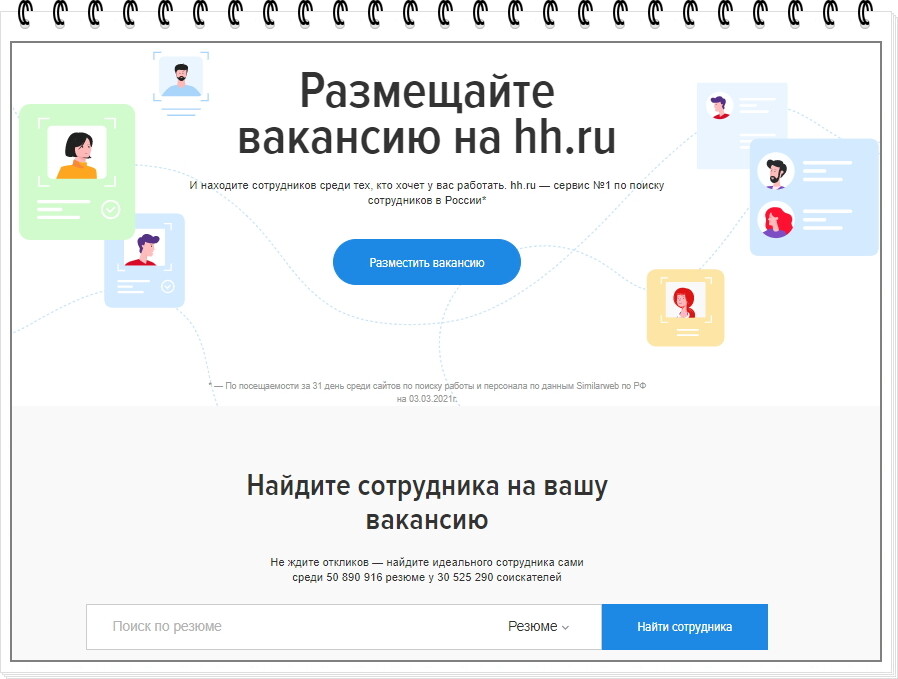The image size is (898, 679).
Task: Click the heading 'Размещайте вакансию на hh.ru'
Action: [x=427, y=115]
